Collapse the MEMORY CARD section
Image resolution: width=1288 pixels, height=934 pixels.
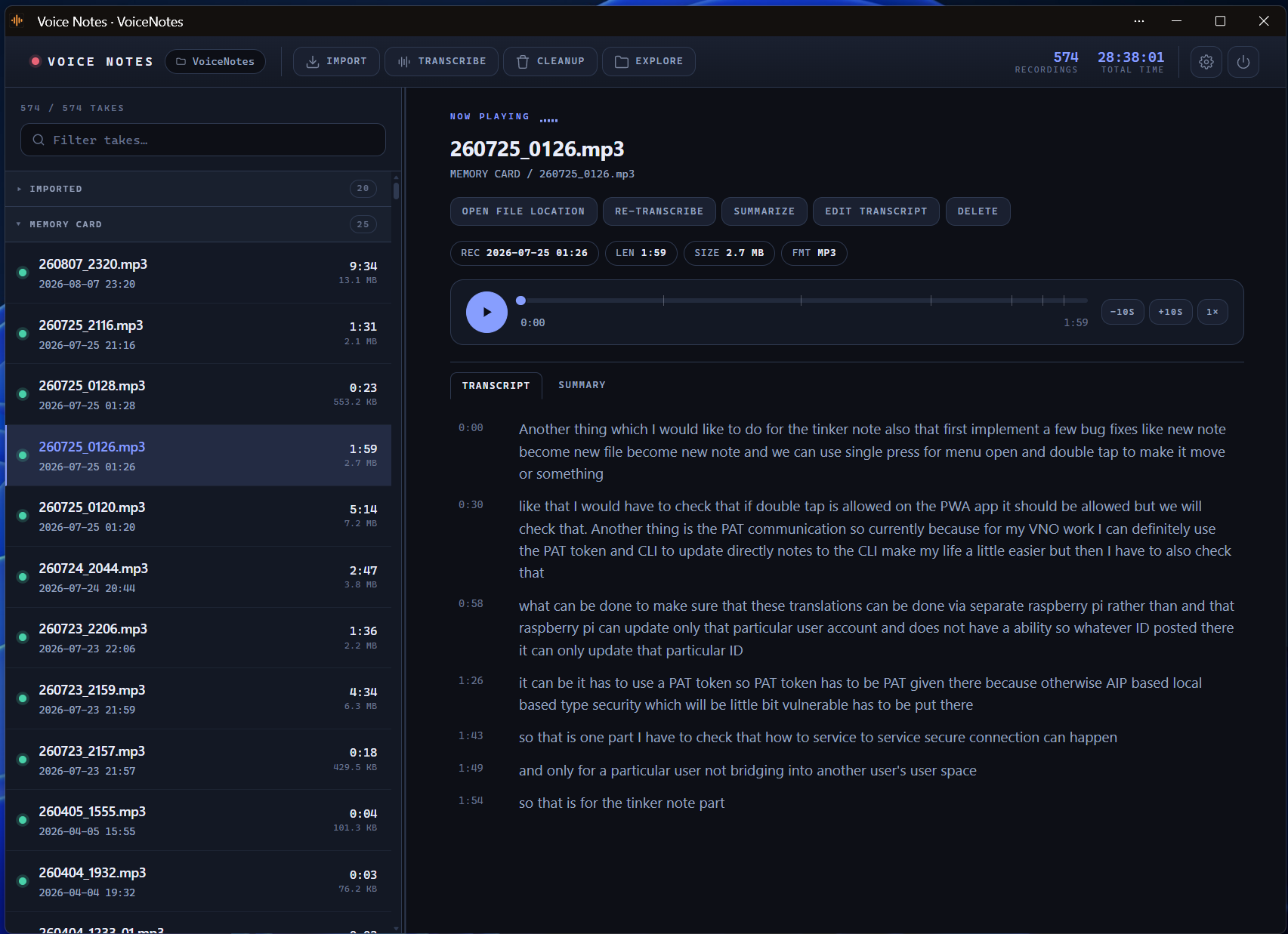coord(198,224)
